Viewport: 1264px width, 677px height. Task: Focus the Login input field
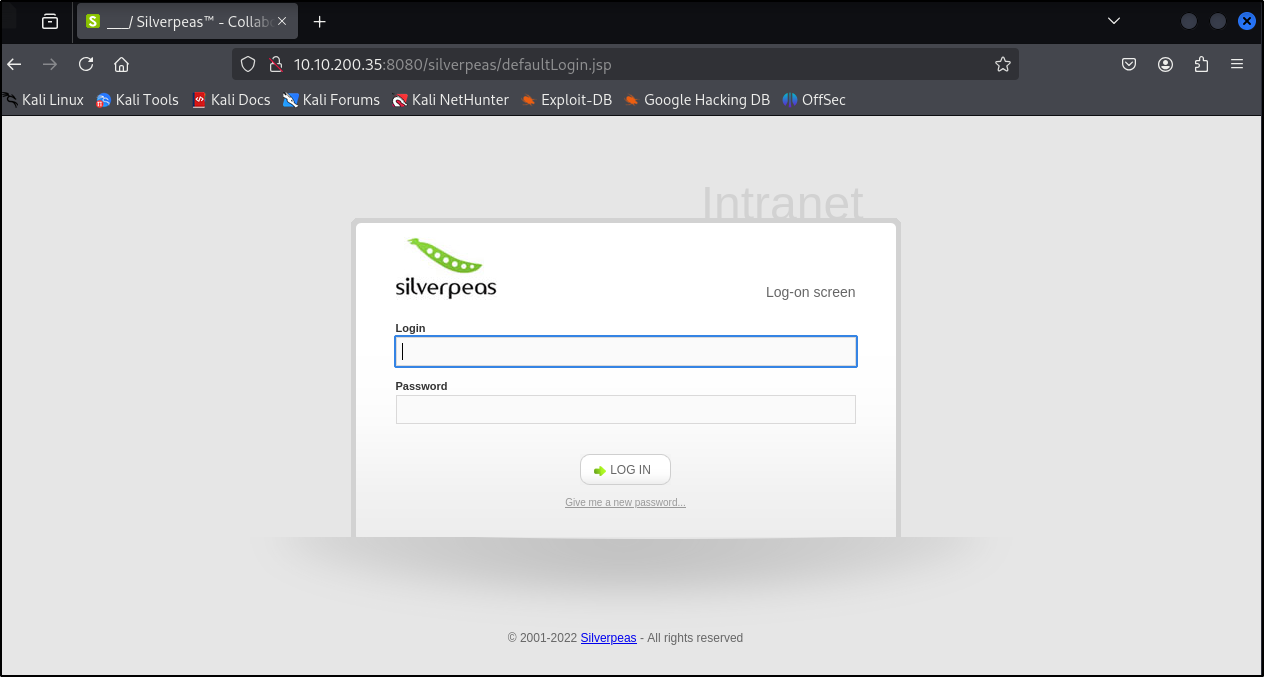point(625,352)
